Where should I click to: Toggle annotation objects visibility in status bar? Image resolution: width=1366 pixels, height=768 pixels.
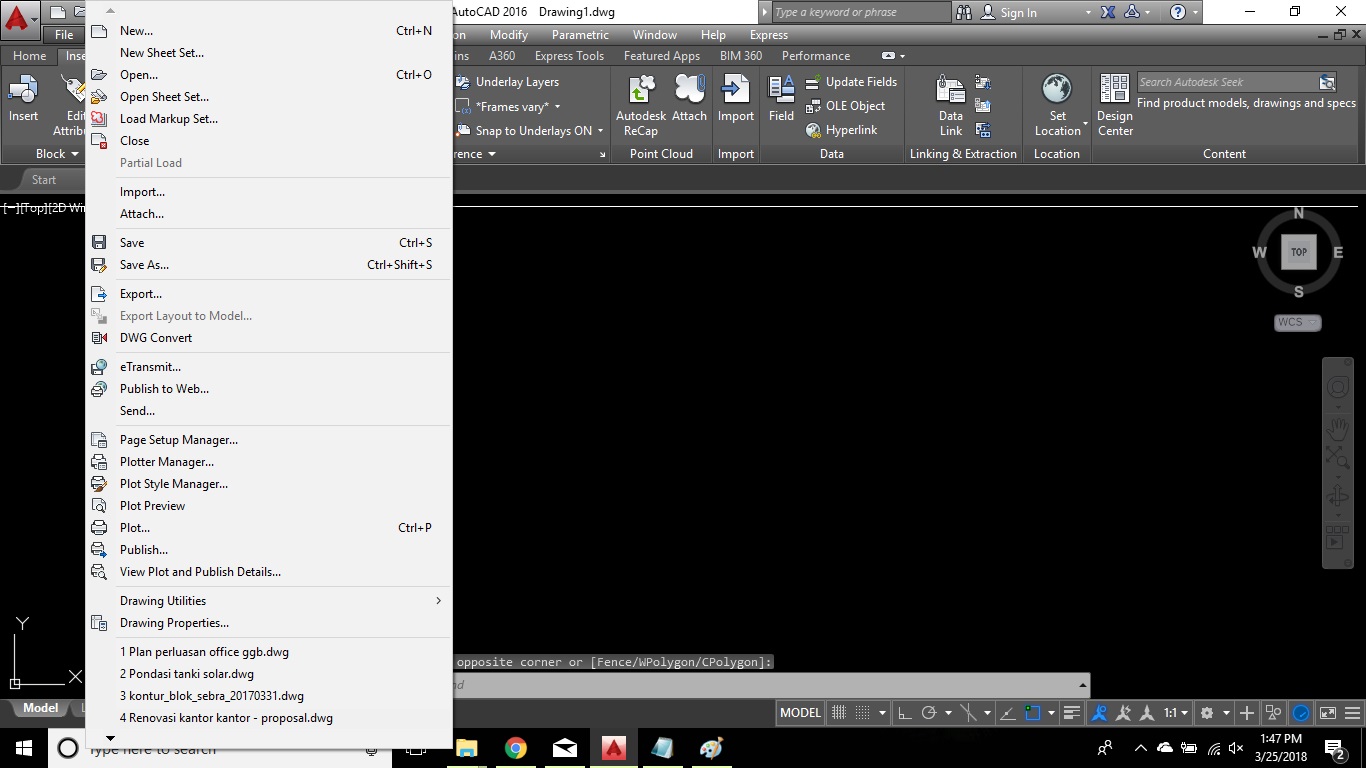click(x=1100, y=713)
